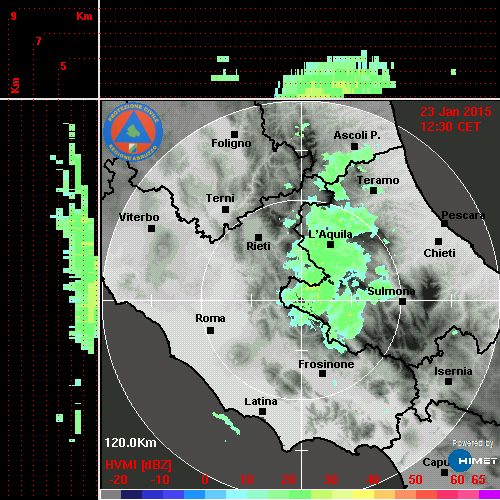Click the Sulmona city marker
Viewport: 500px width, 500px height.
(x=403, y=301)
